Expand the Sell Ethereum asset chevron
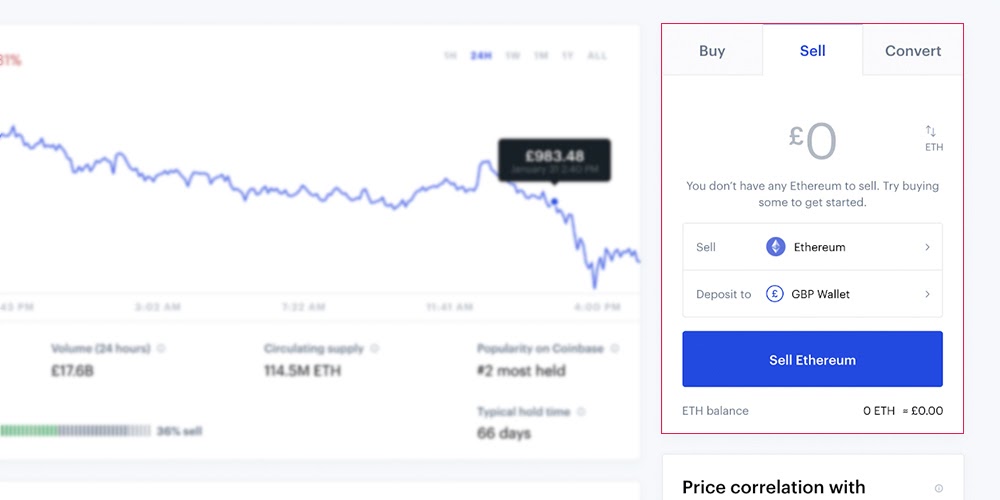Viewport: 1000px width, 500px height. point(927,247)
